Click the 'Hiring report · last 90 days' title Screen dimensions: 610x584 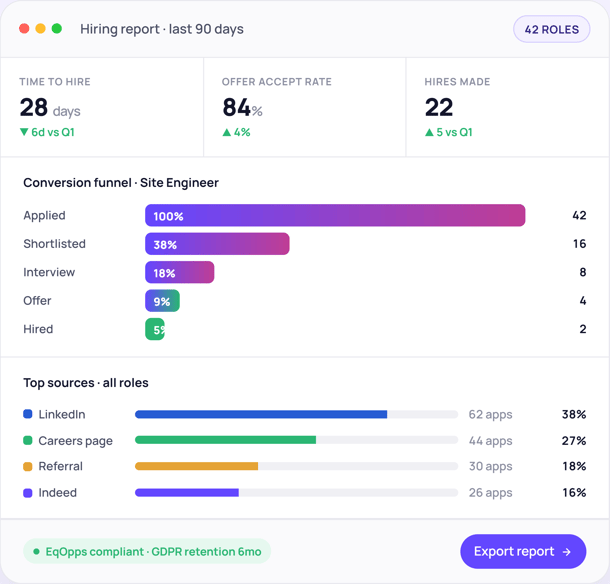162,29
